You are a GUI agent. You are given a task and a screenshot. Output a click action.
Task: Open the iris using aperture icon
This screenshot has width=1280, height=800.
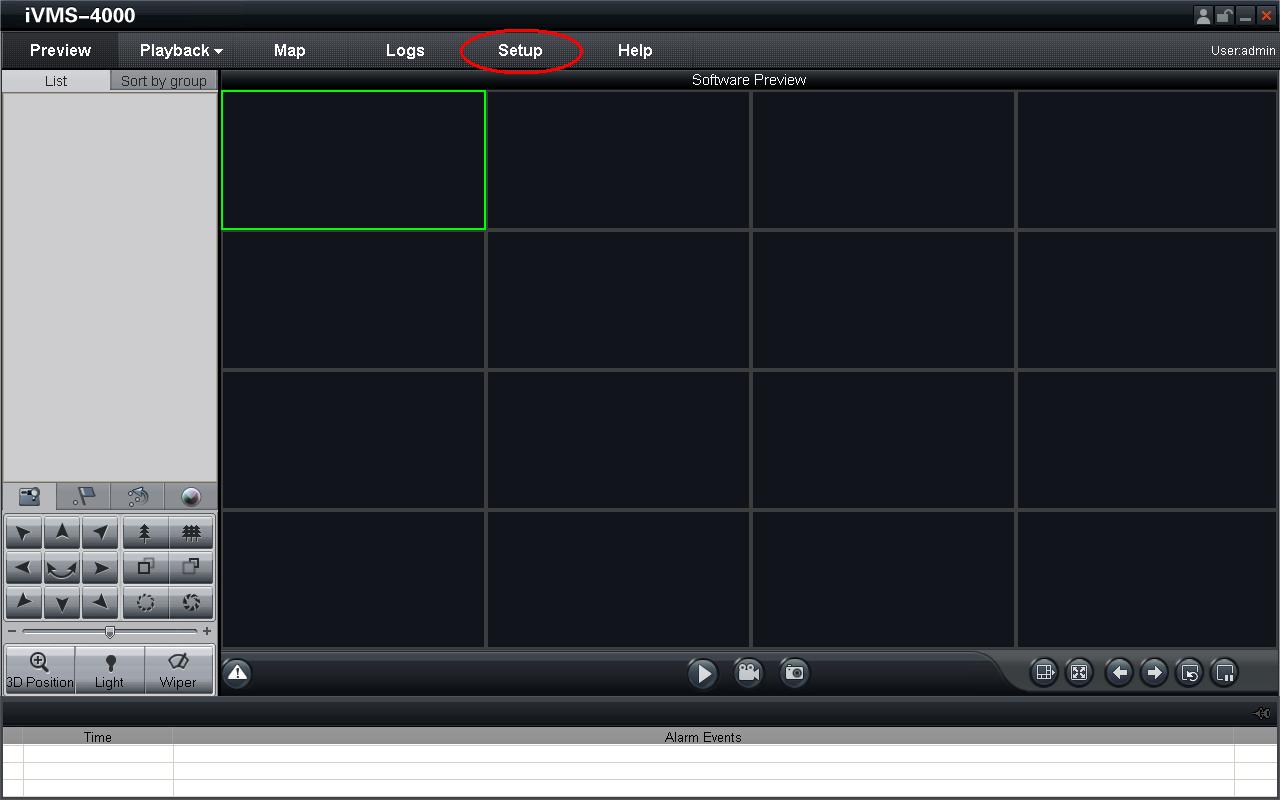[191, 603]
